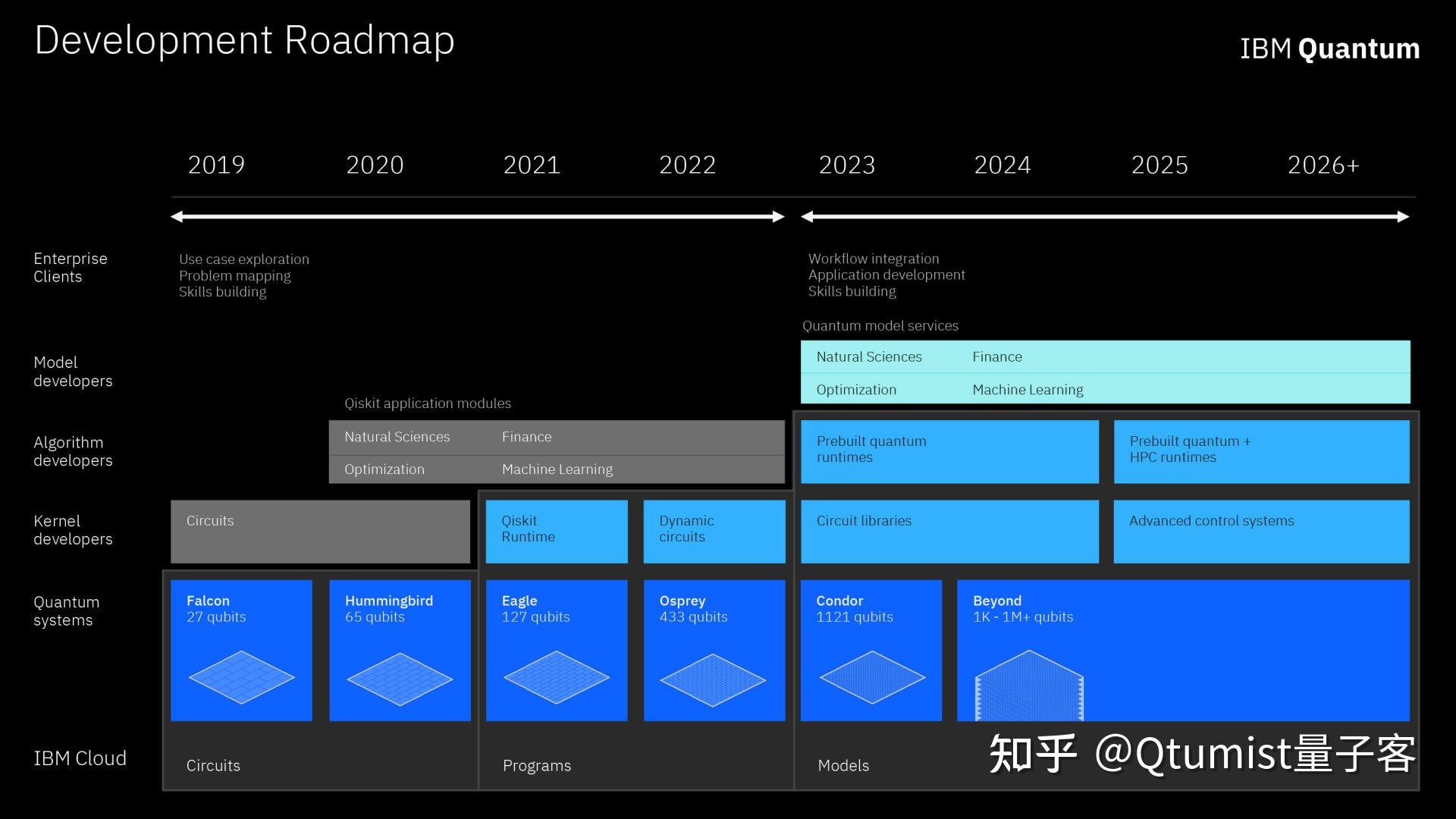The height and width of the screenshot is (819, 1456).
Task: Click the gray Circuits kernel block
Action: (x=320, y=531)
